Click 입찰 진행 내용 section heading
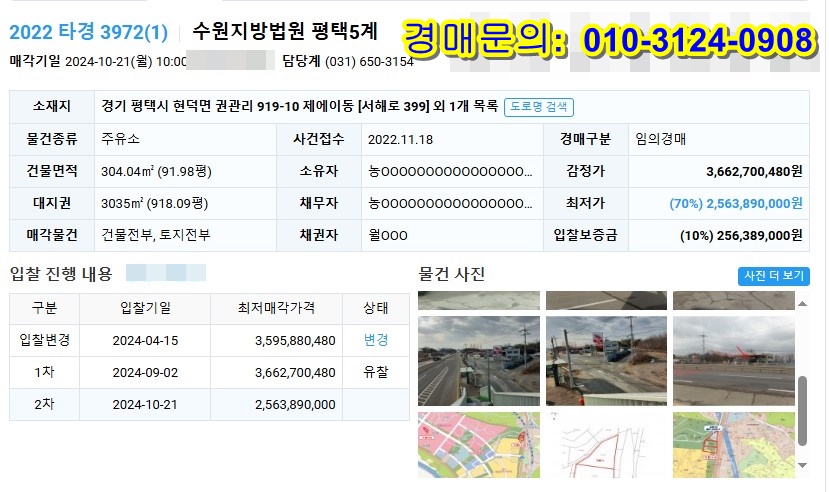This screenshot has width=829, height=492. click(61, 274)
